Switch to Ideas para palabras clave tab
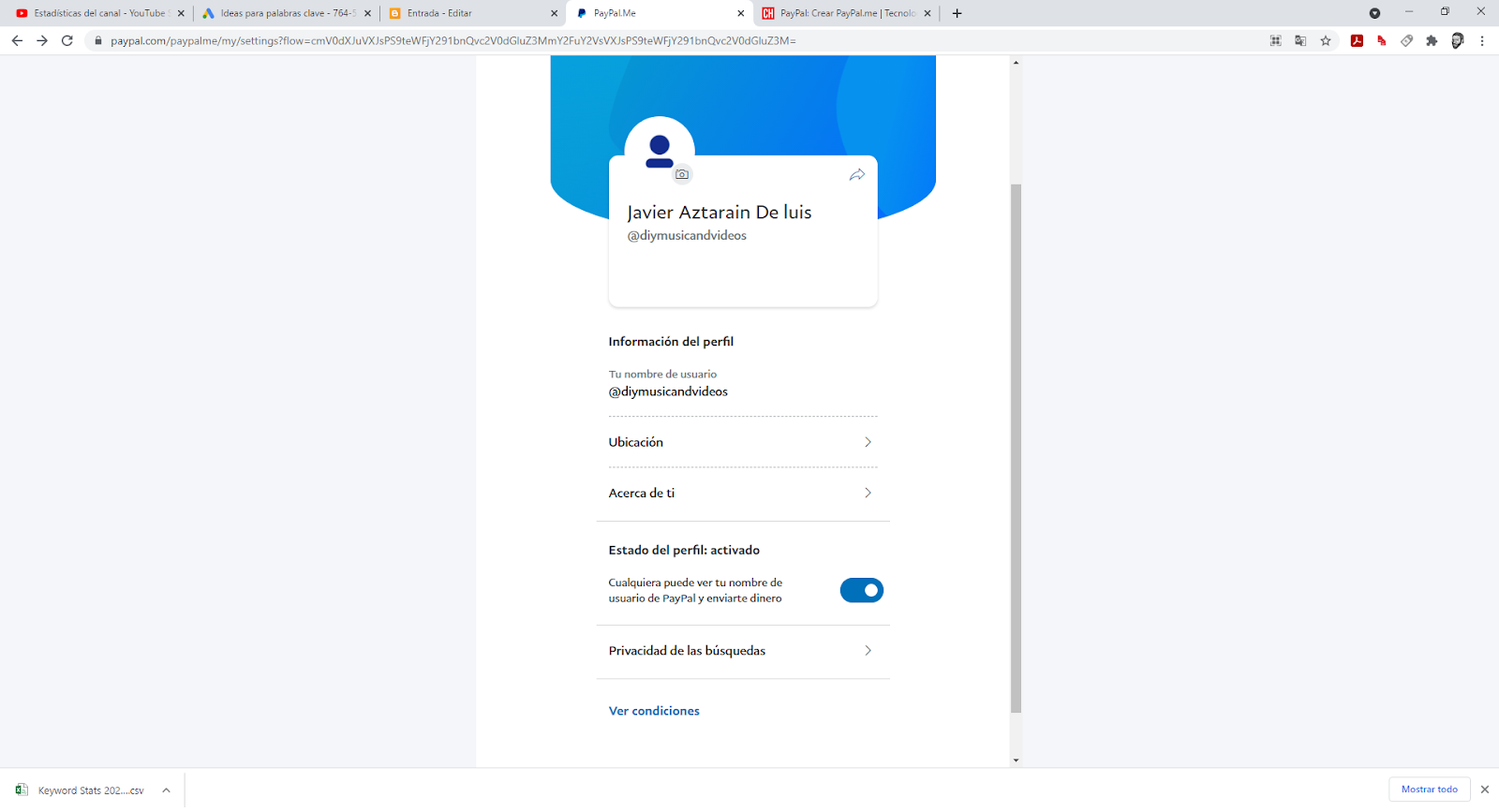1499x812 pixels. click(x=286, y=13)
